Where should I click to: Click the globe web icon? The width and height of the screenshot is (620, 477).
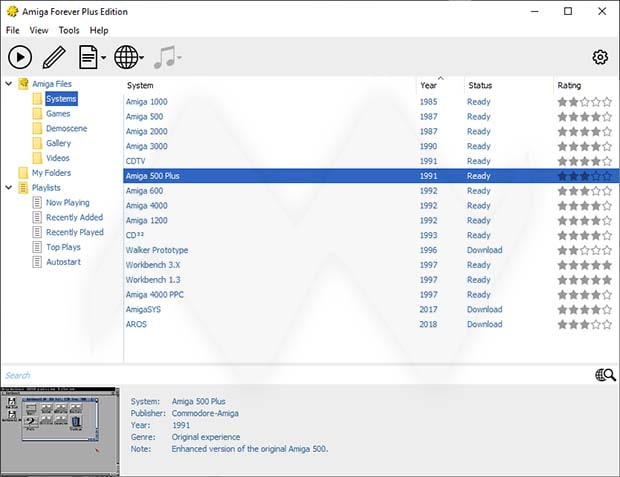[x=126, y=58]
